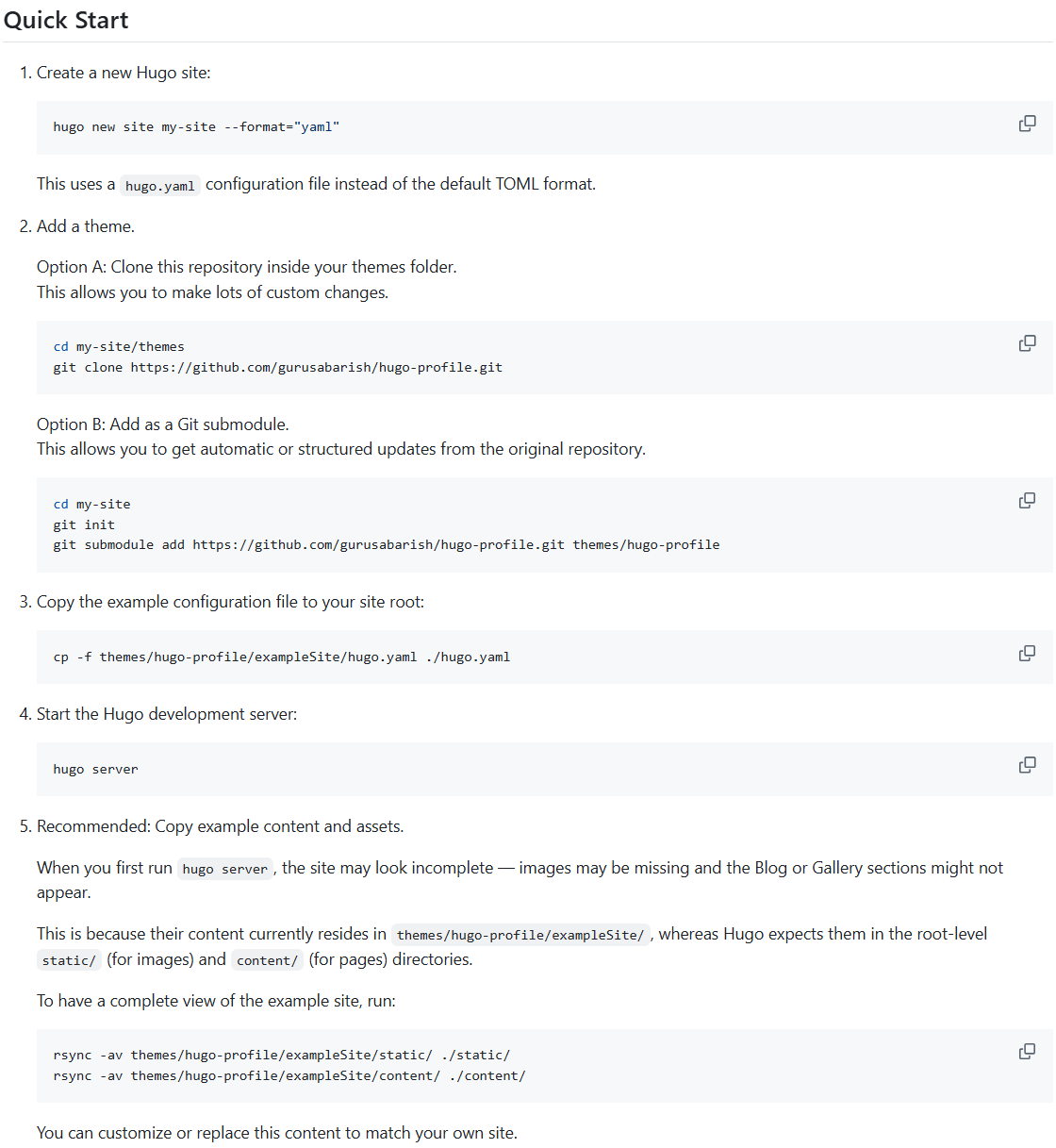Click the inline static/ code label

coord(69,960)
